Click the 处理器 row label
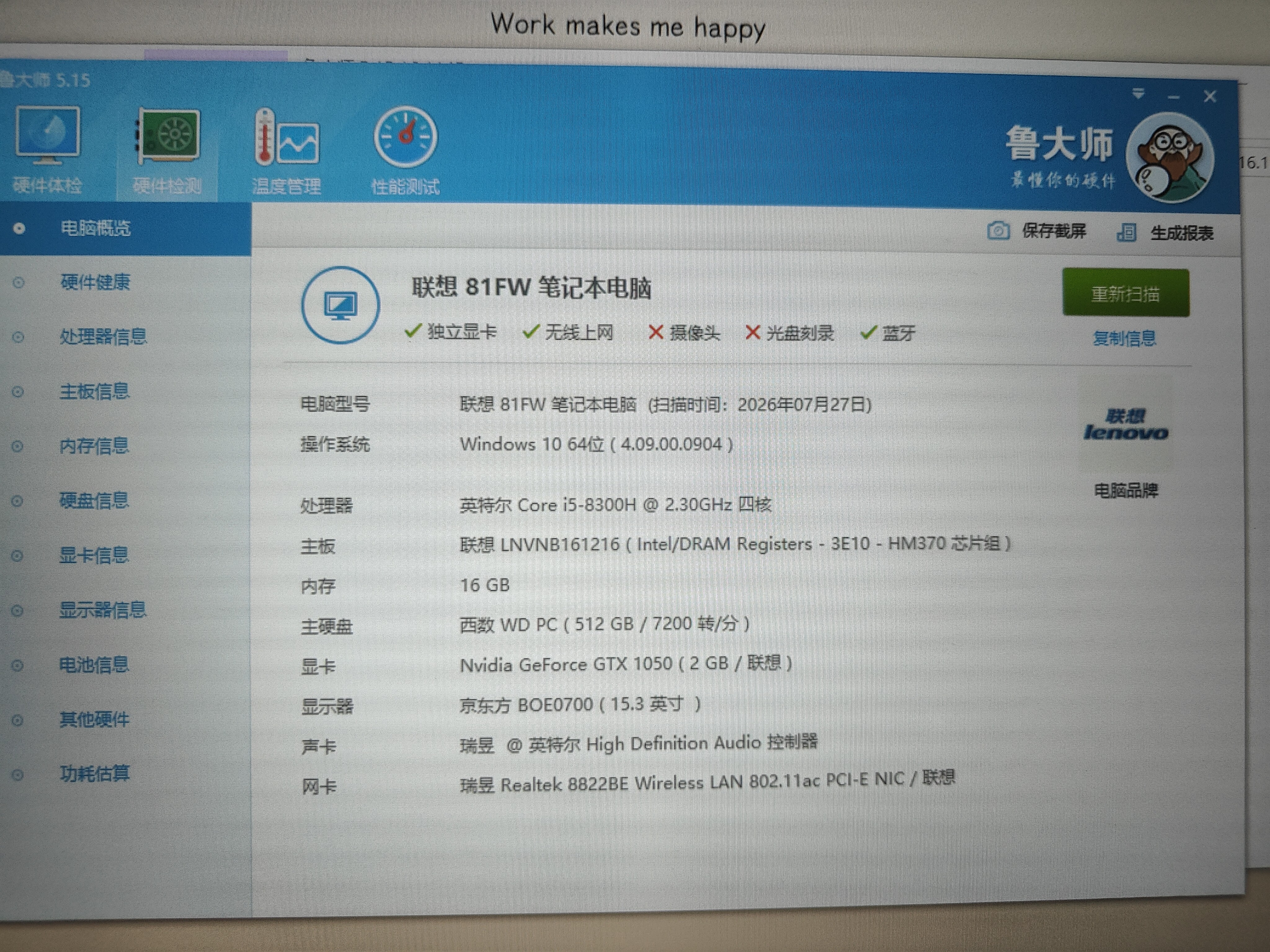Screen dimensions: 1270x952 327,505
